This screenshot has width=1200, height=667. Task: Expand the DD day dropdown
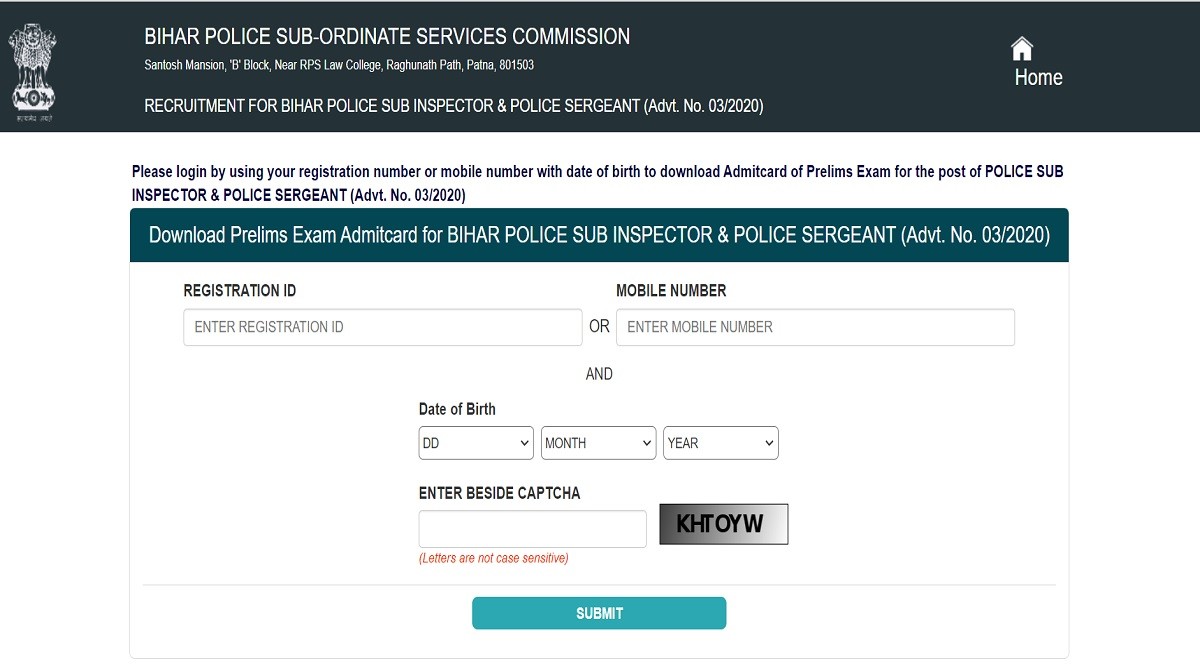pos(476,443)
